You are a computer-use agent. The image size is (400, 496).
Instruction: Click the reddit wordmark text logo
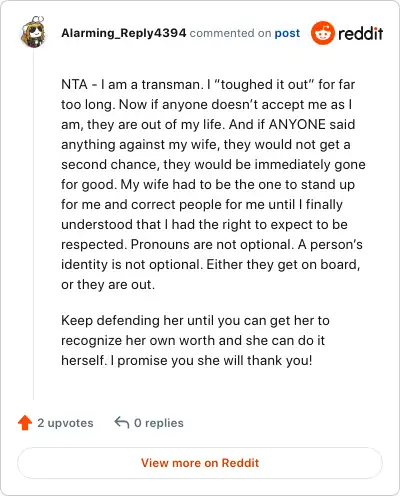[x=361, y=33]
